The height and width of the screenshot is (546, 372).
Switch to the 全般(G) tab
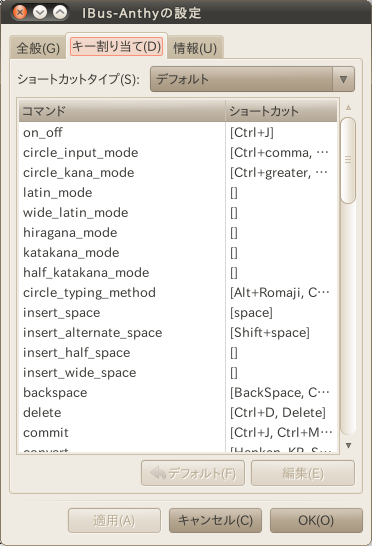[x=38, y=48]
